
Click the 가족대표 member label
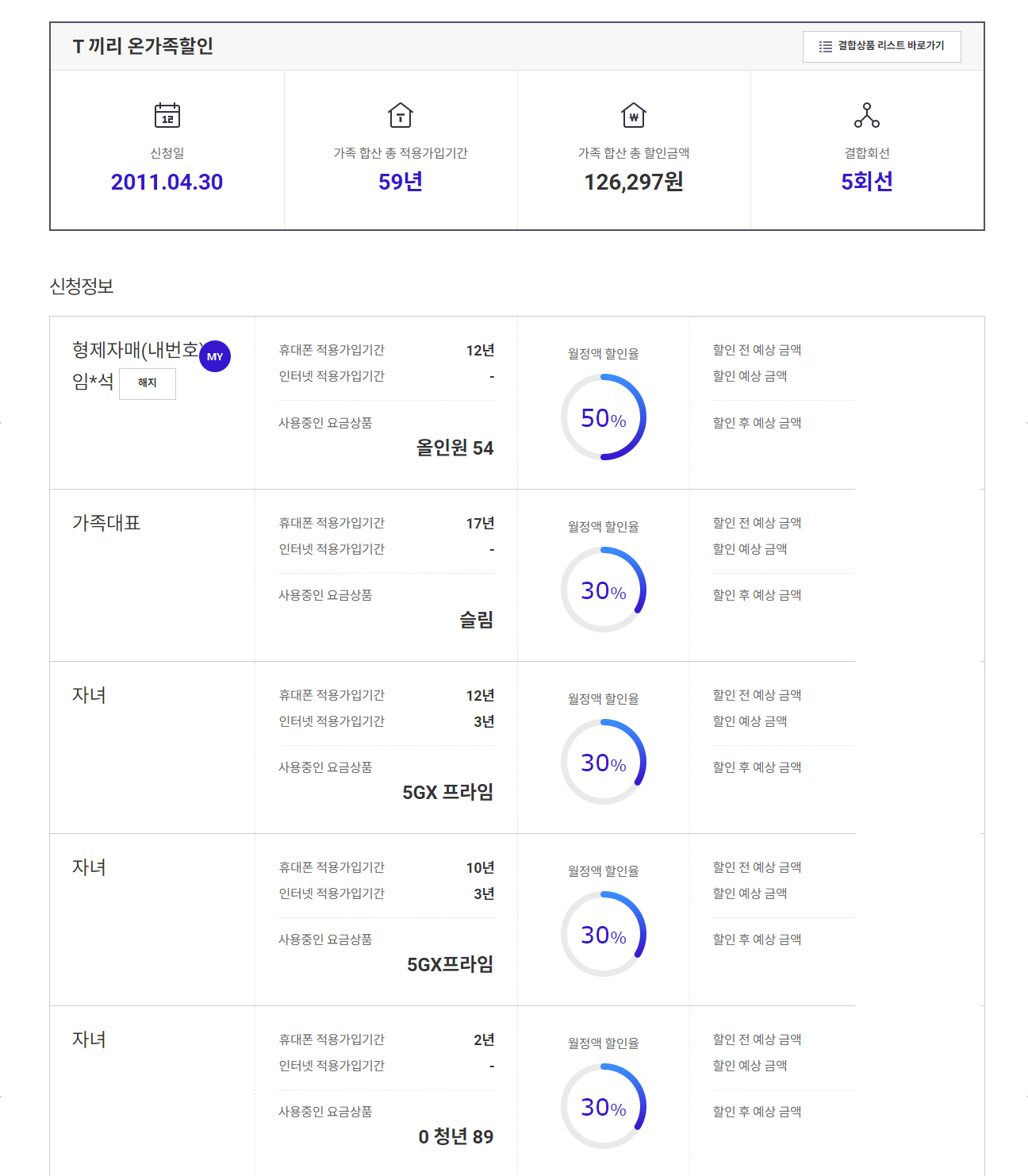106,523
